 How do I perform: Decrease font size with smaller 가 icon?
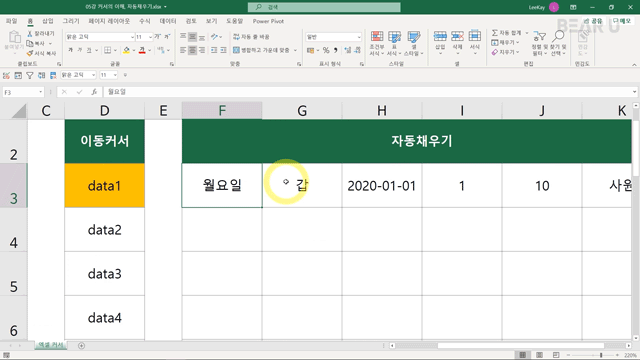(167, 37)
